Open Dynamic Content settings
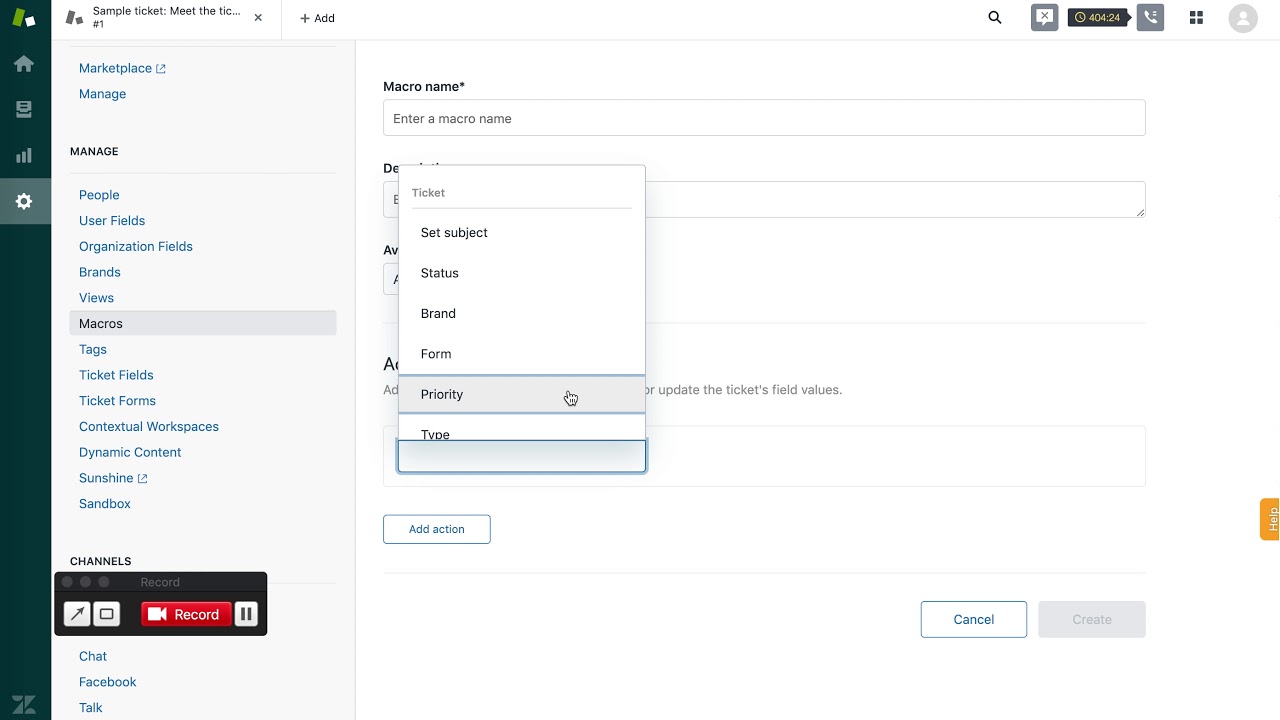The image size is (1280, 720). pos(130,452)
